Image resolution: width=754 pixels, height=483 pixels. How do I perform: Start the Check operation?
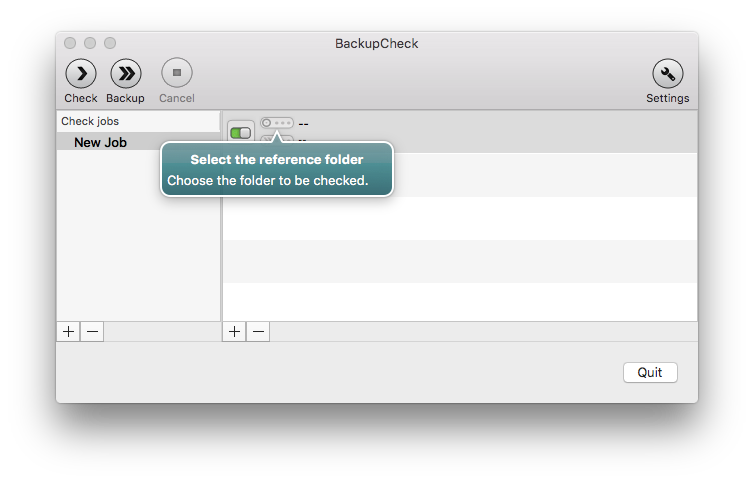81,74
